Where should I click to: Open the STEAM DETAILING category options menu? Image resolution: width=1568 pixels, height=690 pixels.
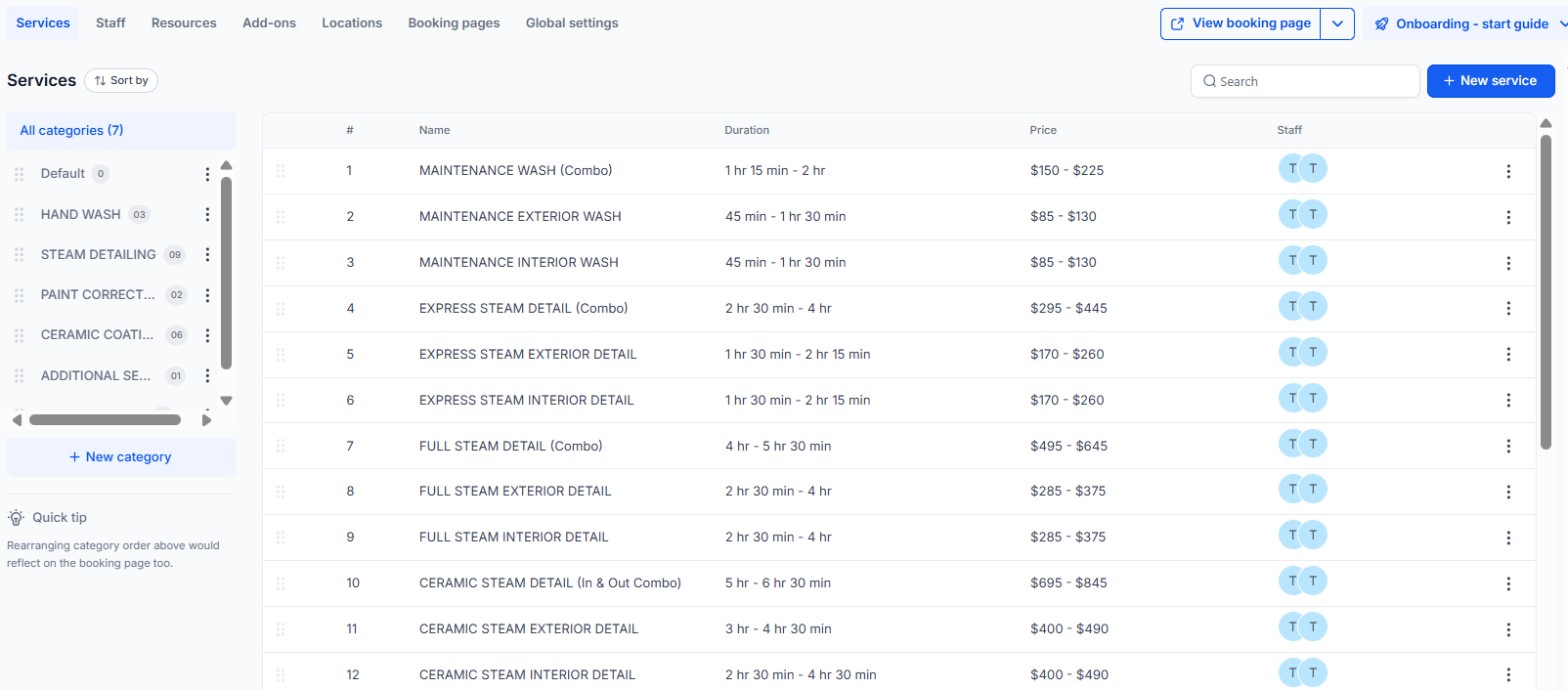[x=207, y=254]
